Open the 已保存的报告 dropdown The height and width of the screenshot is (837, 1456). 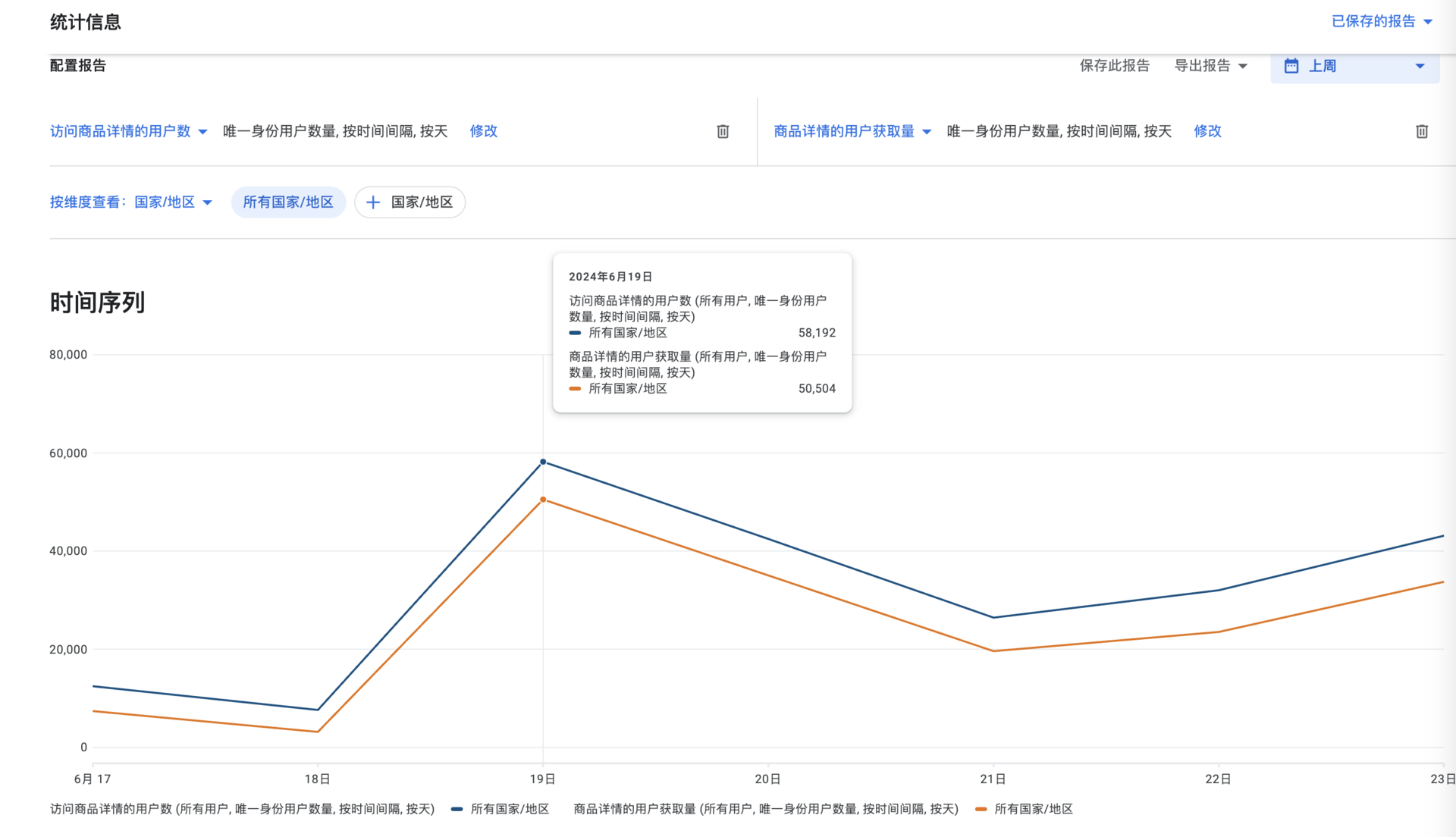(1382, 21)
